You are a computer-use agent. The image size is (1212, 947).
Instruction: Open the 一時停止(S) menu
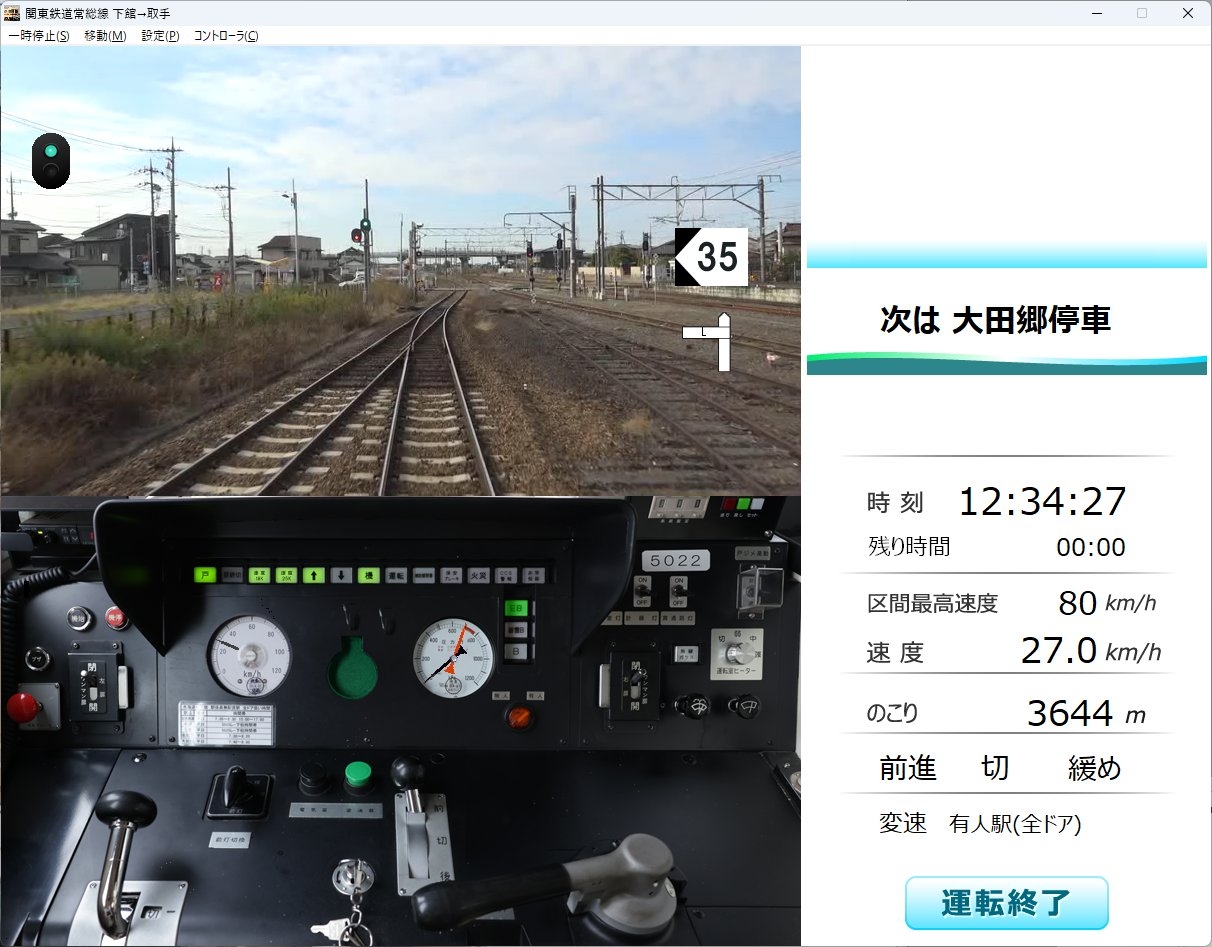tap(39, 36)
